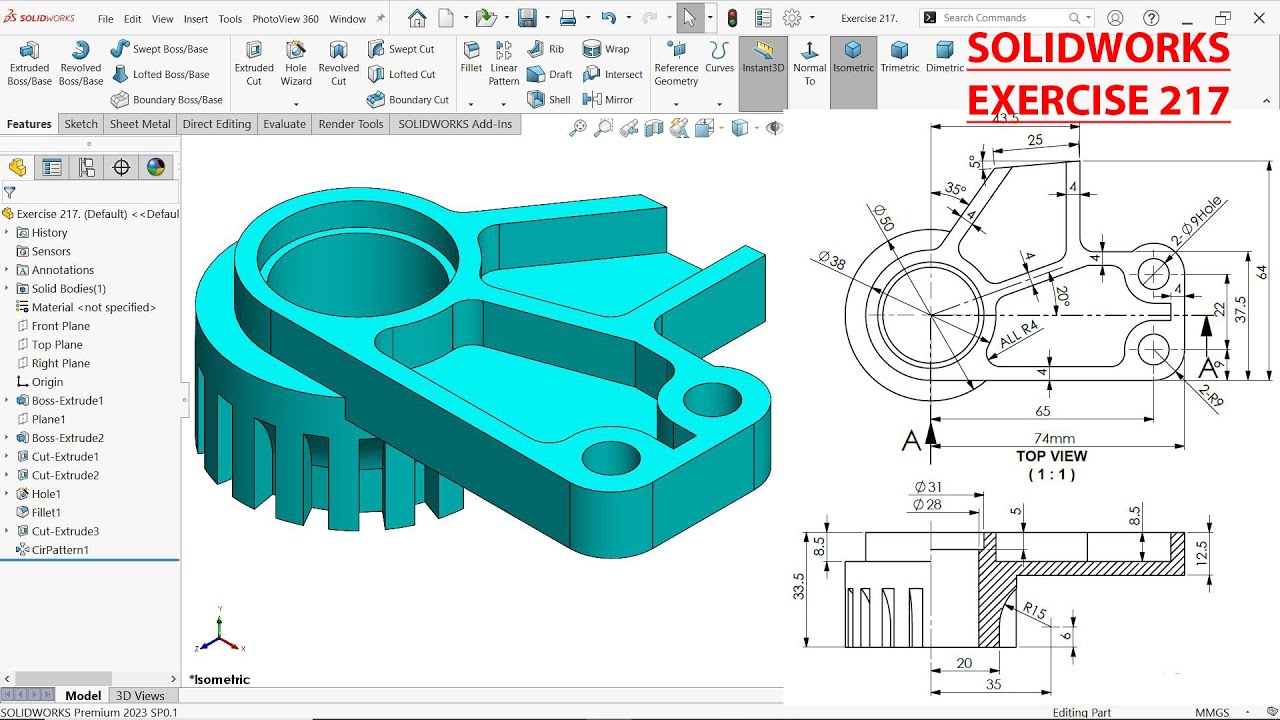Click the Save icon
Viewport: 1280px width, 720px height.
tap(527, 18)
